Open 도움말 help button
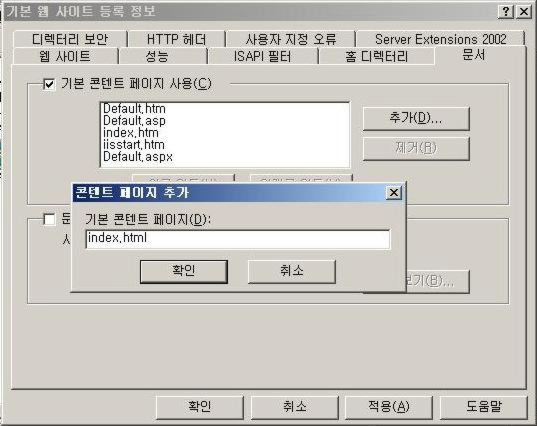Viewport: 537px width, 426px height. [x=484, y=407]
